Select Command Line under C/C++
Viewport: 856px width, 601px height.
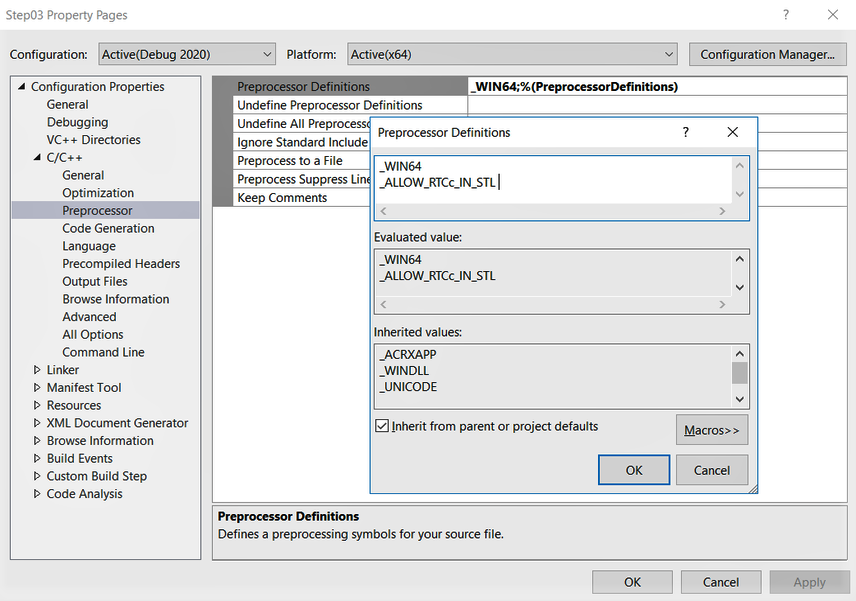103,352
